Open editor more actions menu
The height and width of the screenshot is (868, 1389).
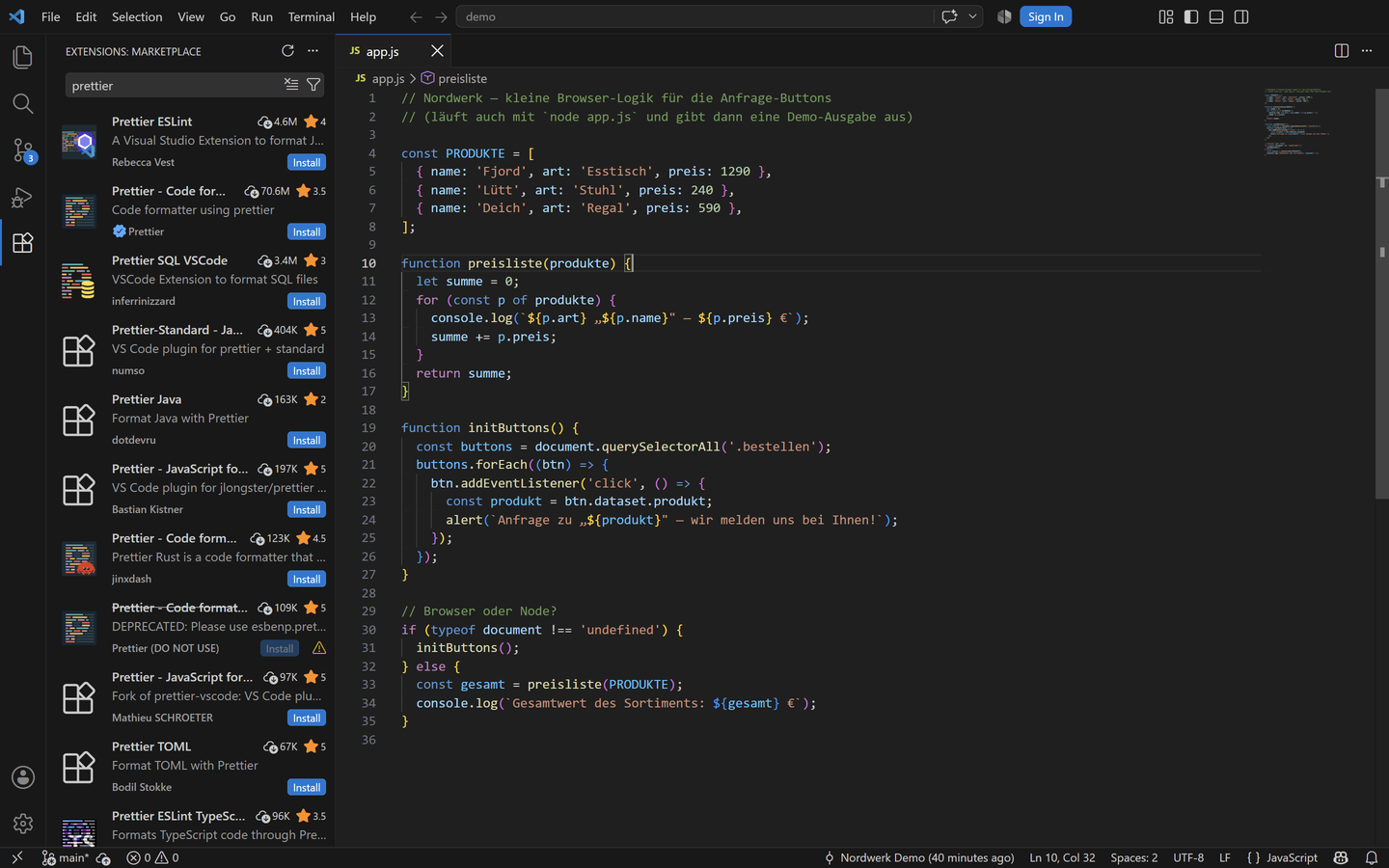[1367, 51]
